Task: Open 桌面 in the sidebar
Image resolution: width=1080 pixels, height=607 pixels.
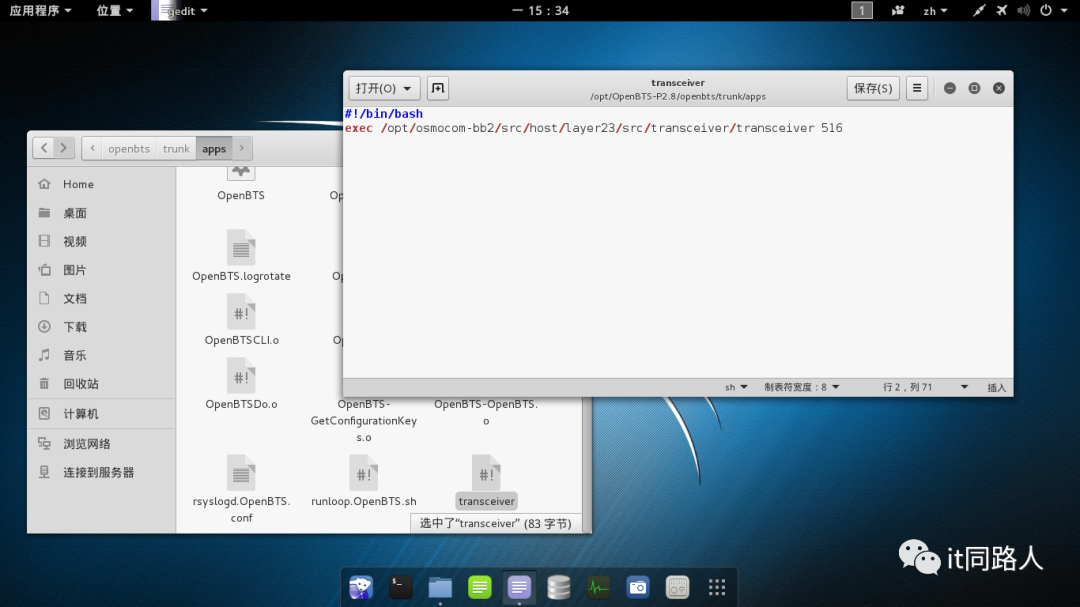Action: pyautogui.click(x=101, y=213)
